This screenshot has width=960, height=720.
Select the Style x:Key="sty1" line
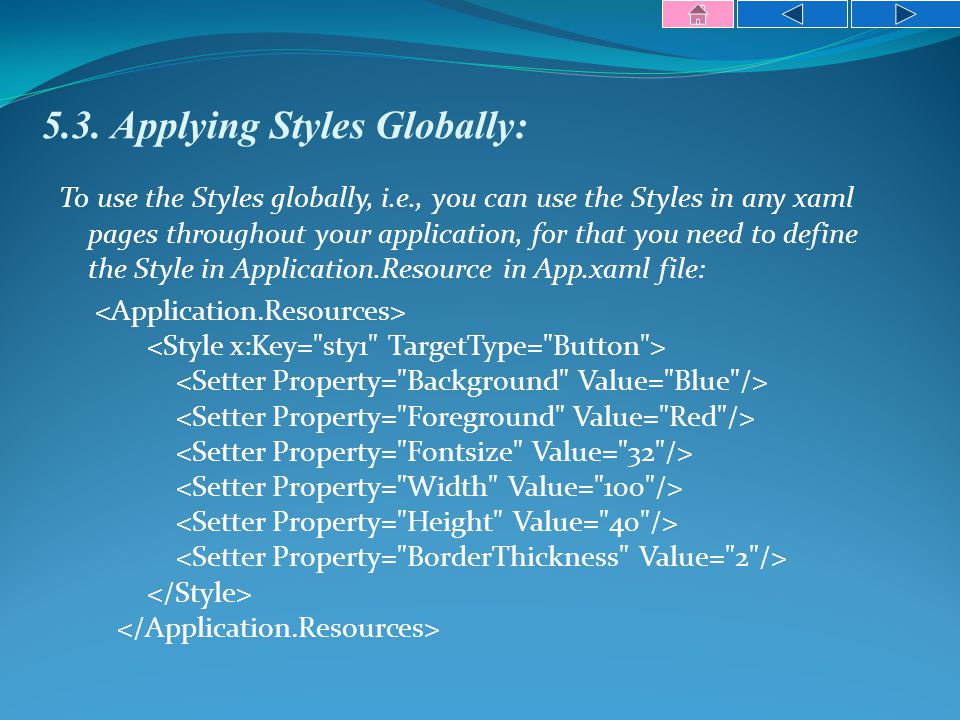tap(406, 347)
